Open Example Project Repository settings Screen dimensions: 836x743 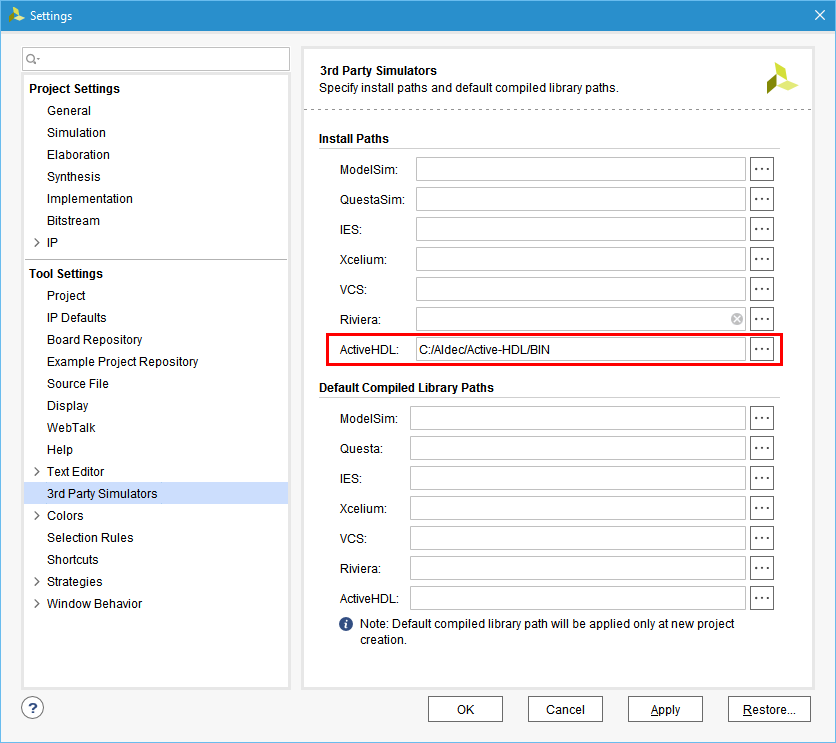pyautogui.click(x=123, y=361)
